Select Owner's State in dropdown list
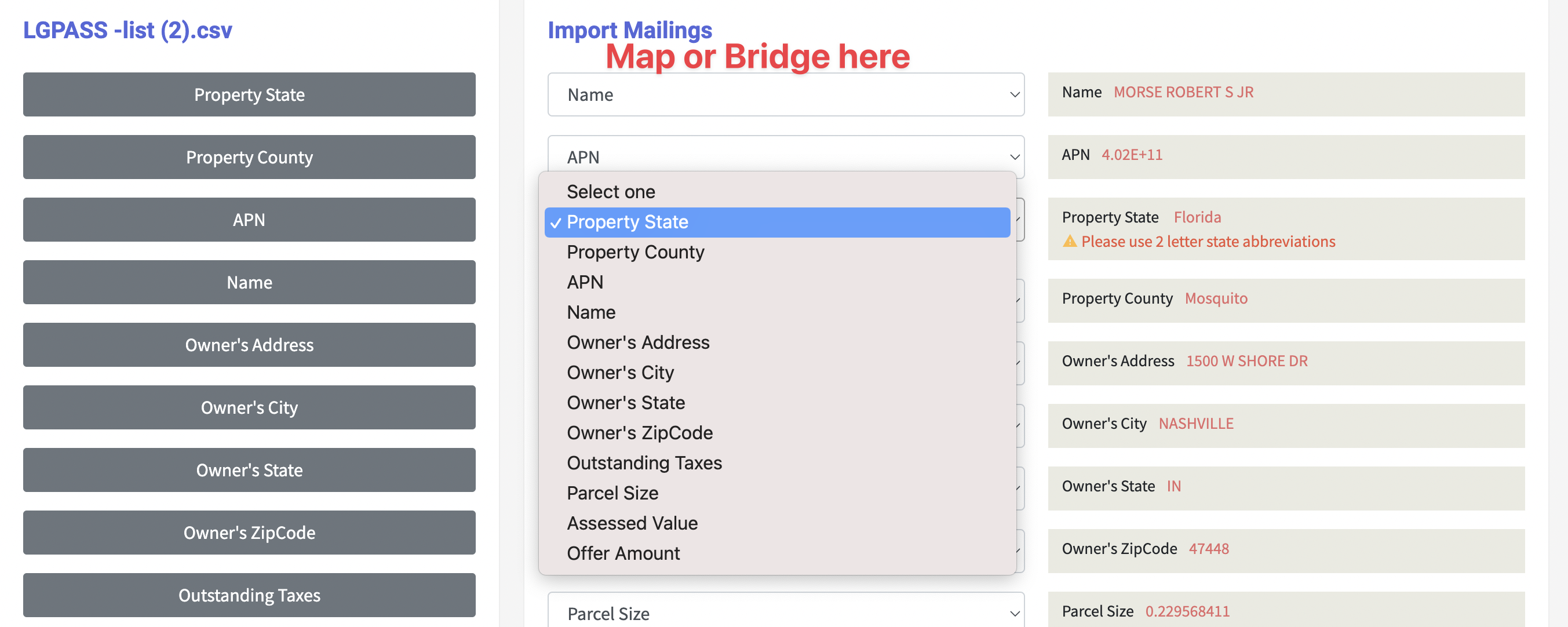This screenshot has height=627, width=1568. [777, 403]
